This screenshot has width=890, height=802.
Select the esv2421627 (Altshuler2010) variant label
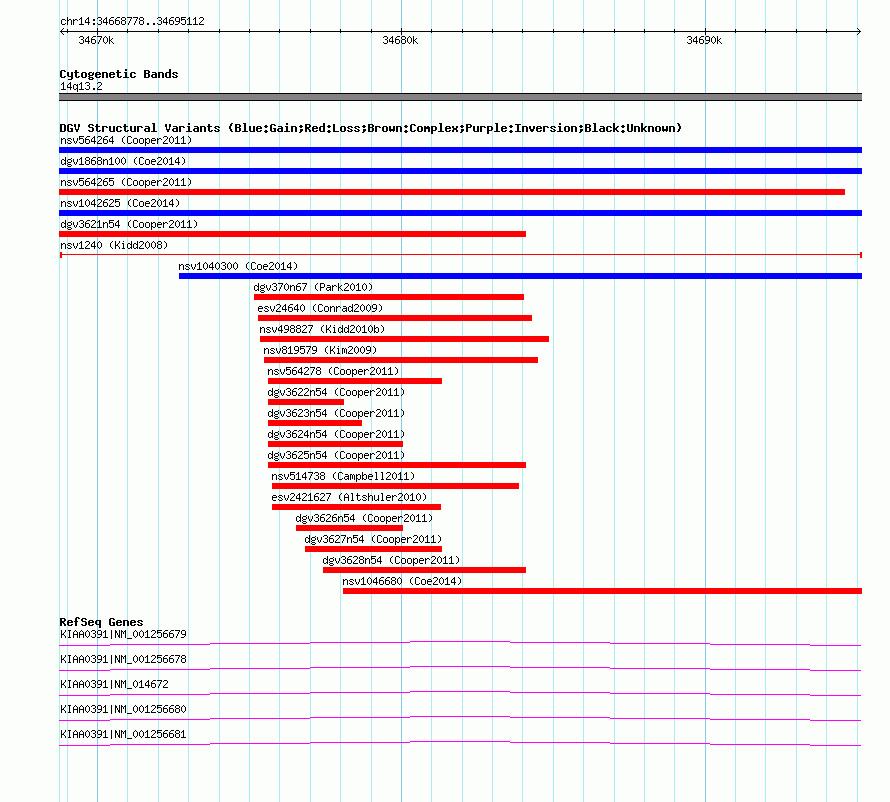349,497
